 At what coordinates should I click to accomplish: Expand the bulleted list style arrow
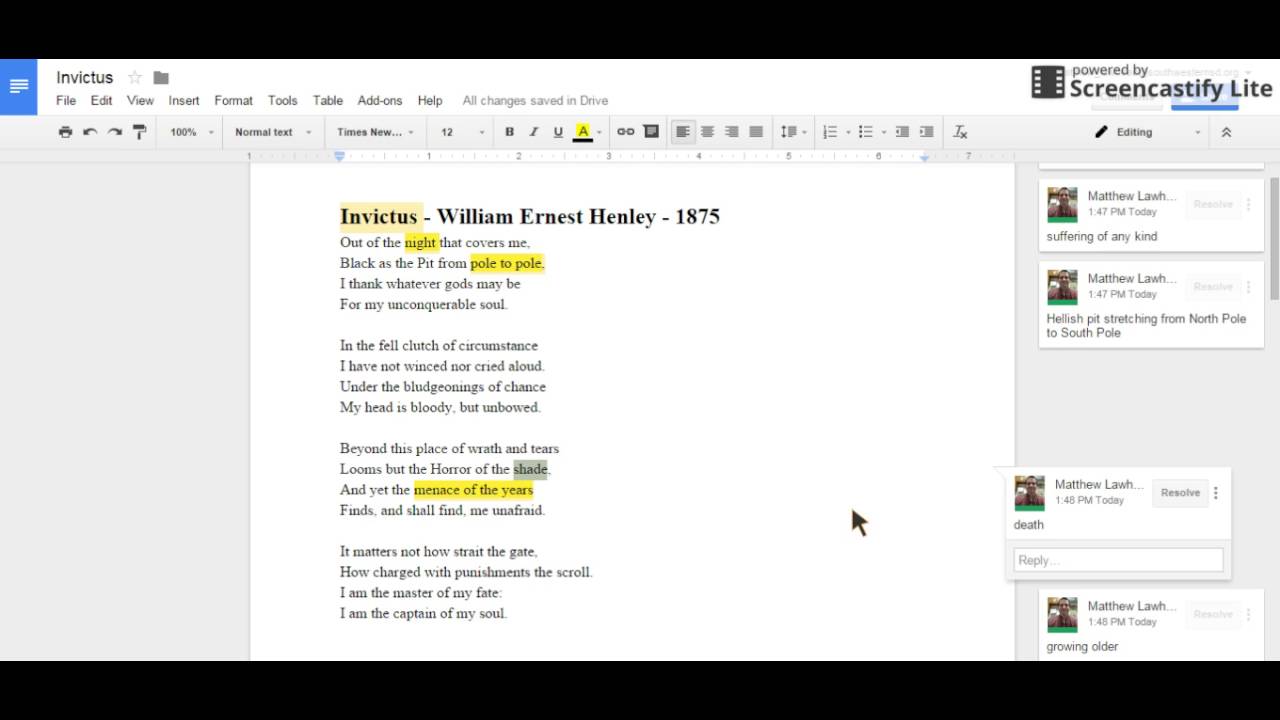[884, 132]
